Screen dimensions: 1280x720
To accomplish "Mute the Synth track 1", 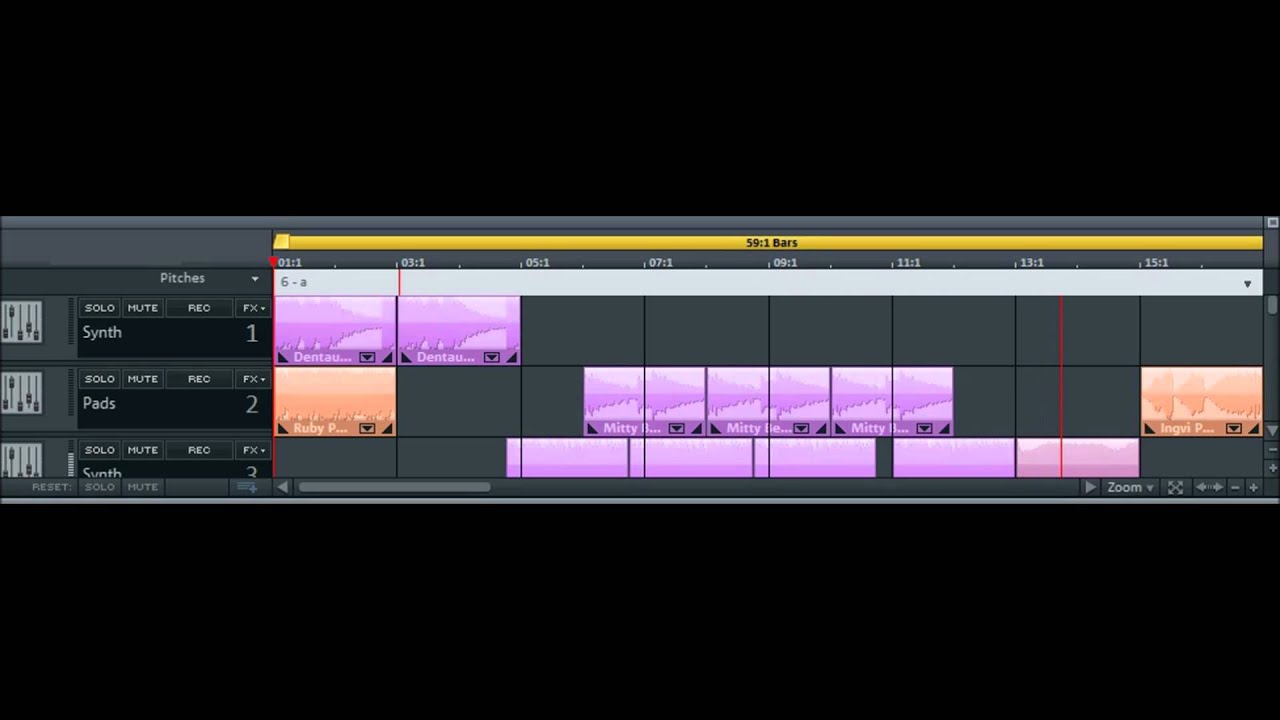I will (x=142, y=308).
